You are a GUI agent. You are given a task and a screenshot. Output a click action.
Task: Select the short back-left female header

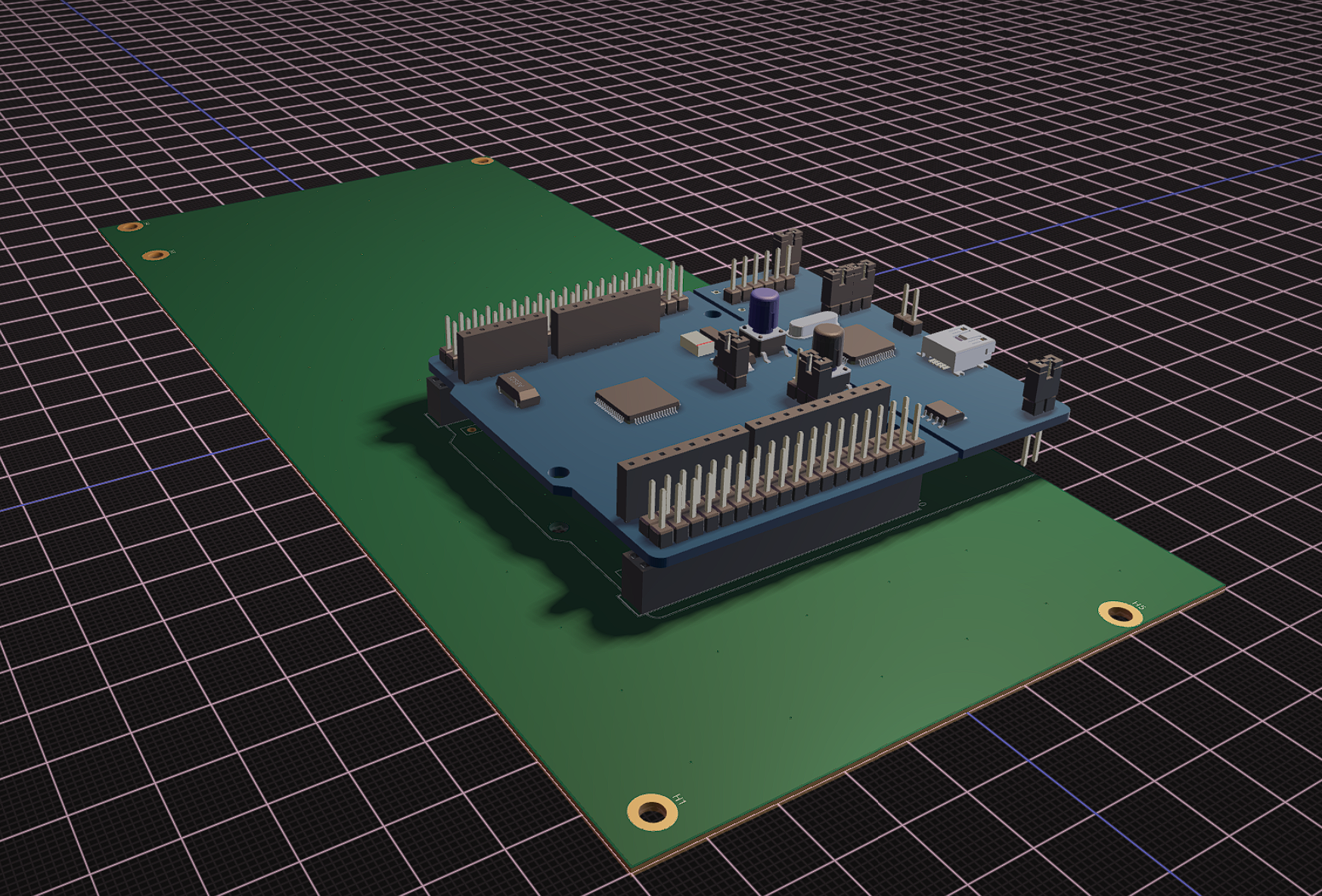(502, 348)
